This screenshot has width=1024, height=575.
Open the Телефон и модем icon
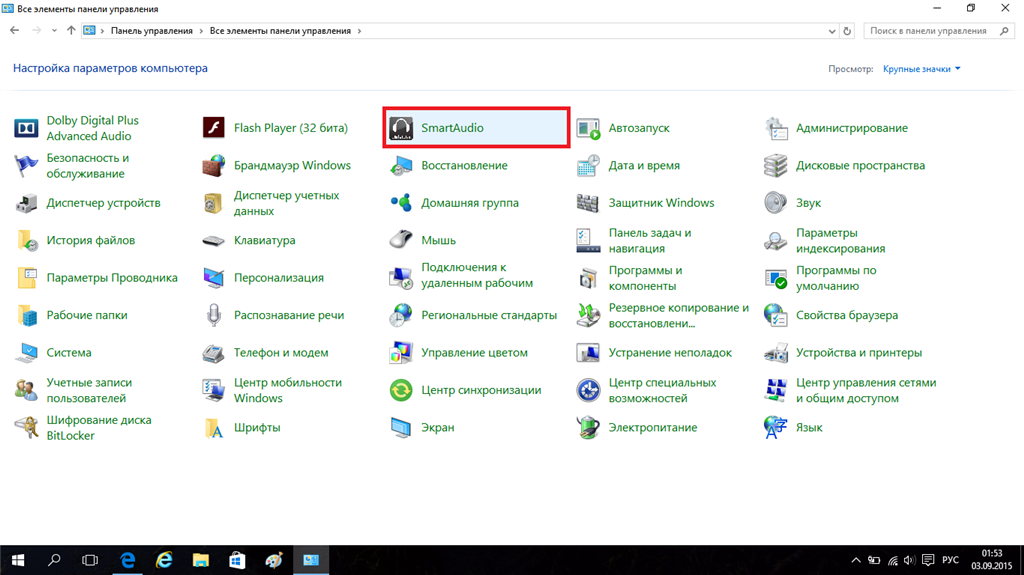coord(214,353)
